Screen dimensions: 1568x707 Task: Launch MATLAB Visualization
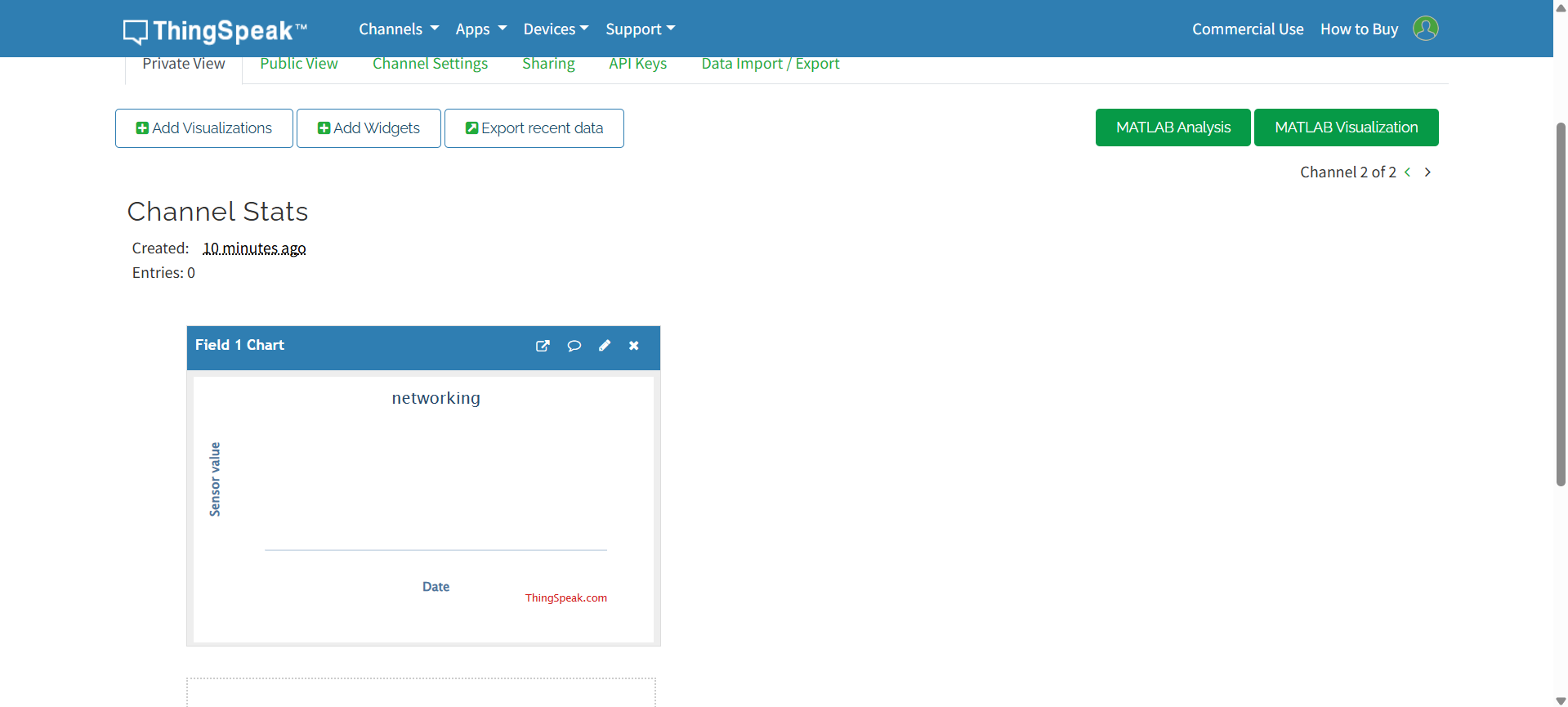1347,128
